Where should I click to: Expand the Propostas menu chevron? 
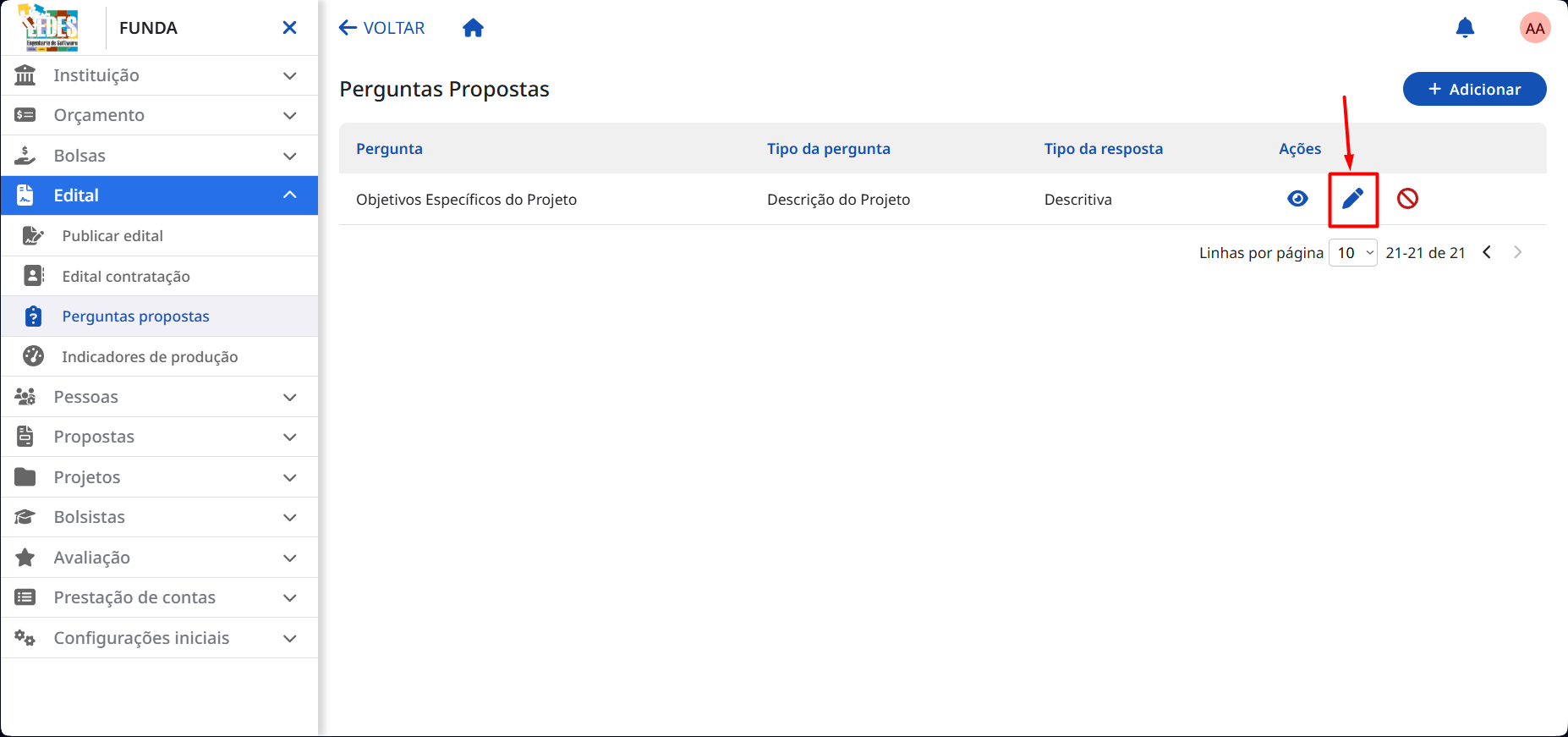289,437
